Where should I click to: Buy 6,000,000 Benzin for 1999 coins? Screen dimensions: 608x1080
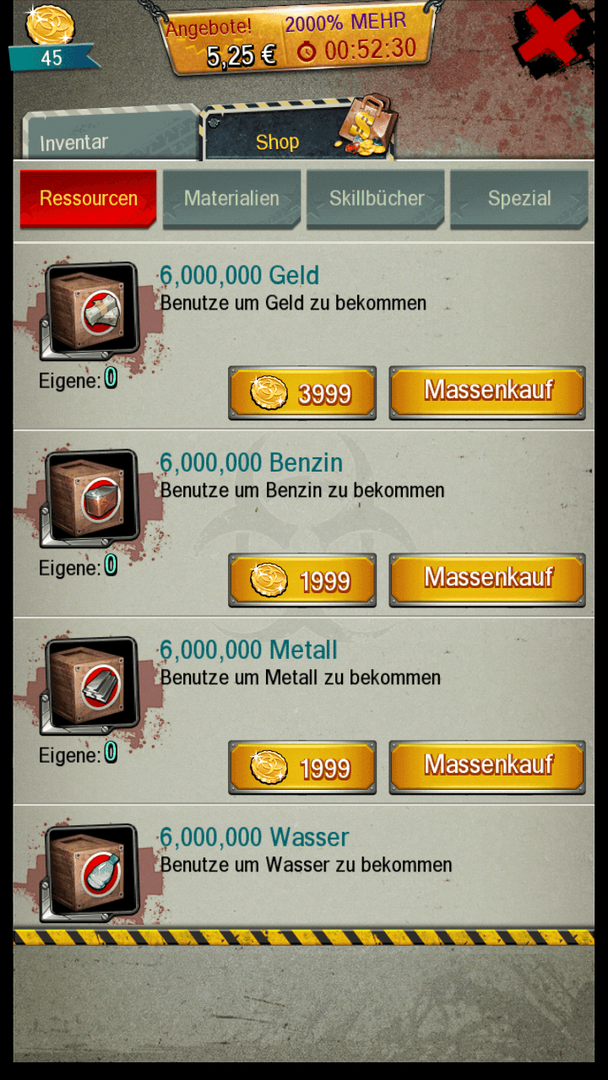point(302,580)
